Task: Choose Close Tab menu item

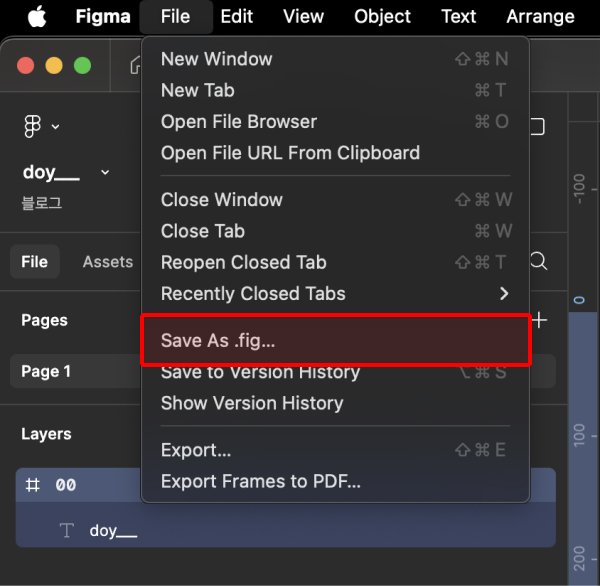Action: click(x=336, y=231)
